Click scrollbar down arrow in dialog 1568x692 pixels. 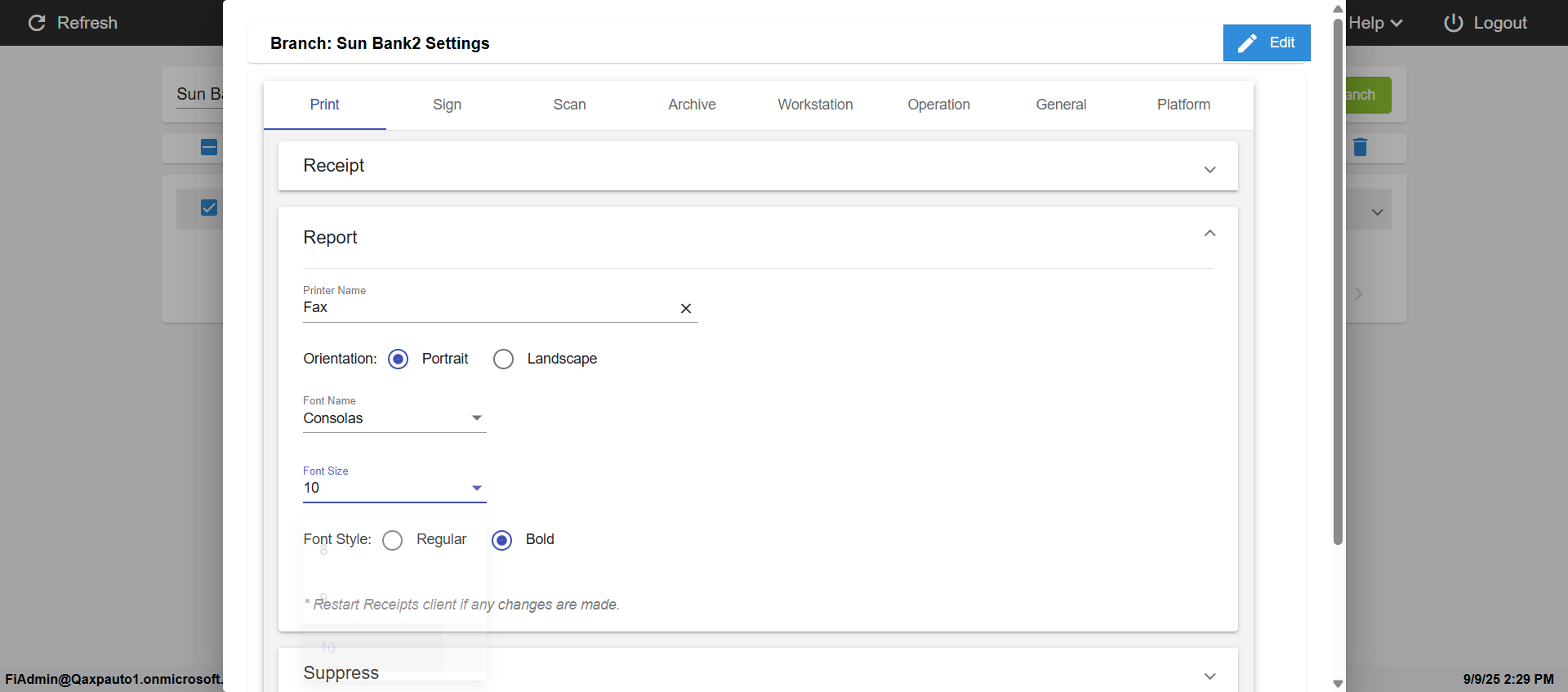[x=1338, y=683]
